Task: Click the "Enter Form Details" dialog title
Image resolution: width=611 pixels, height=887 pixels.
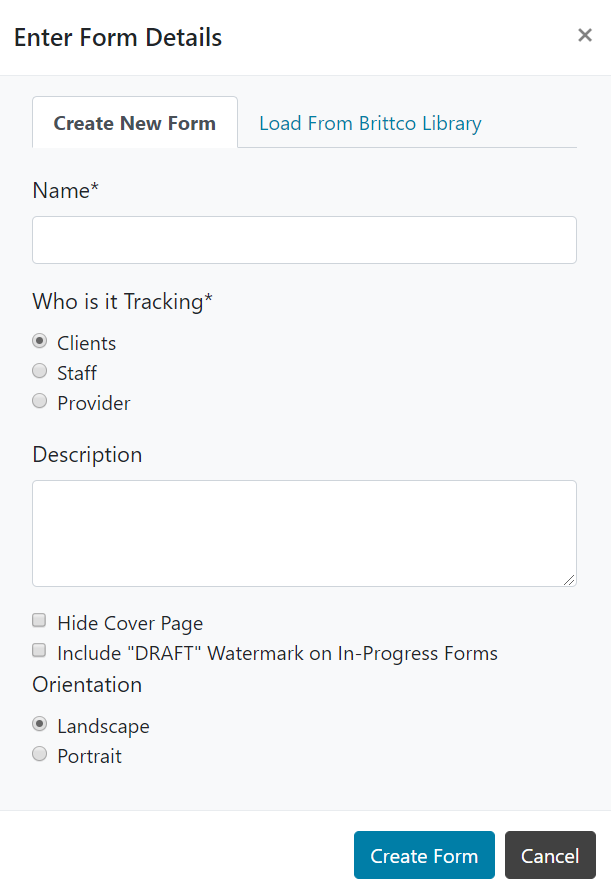Action: click(x=118, y=38)
